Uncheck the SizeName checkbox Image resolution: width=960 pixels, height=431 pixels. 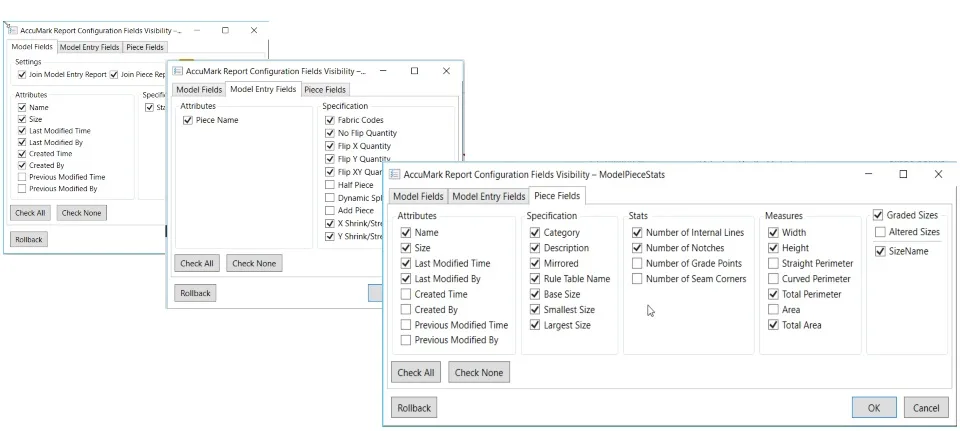pos(880,251)
